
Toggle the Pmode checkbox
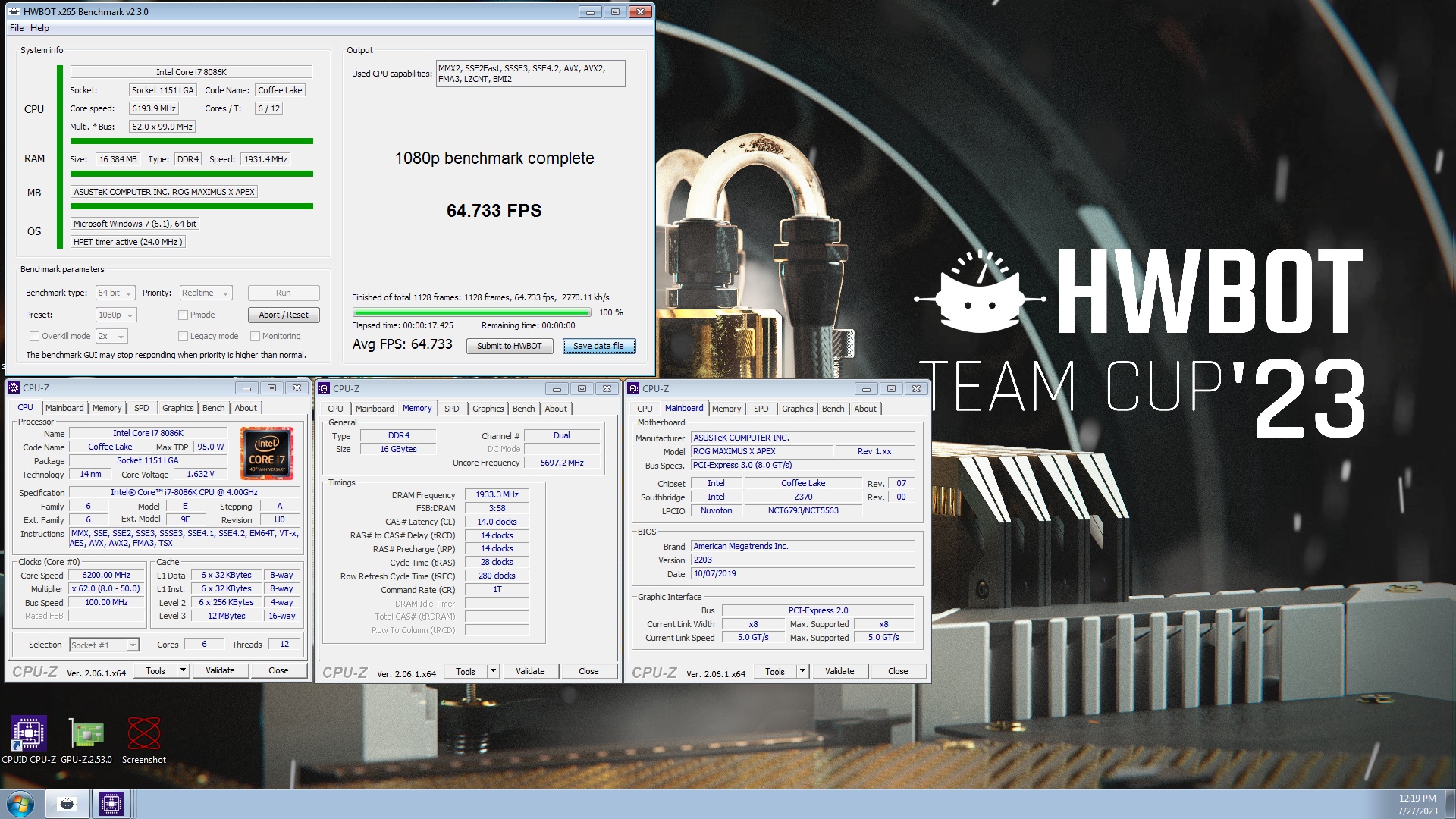[183, 315]
